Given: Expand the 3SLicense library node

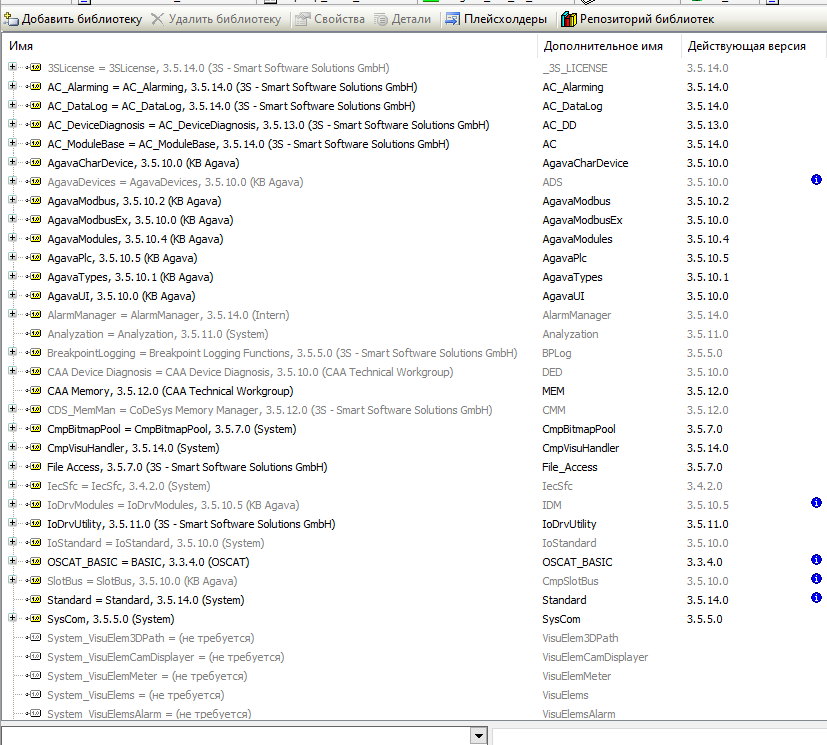Looking at the screenshot, I should tap(12, 67).
